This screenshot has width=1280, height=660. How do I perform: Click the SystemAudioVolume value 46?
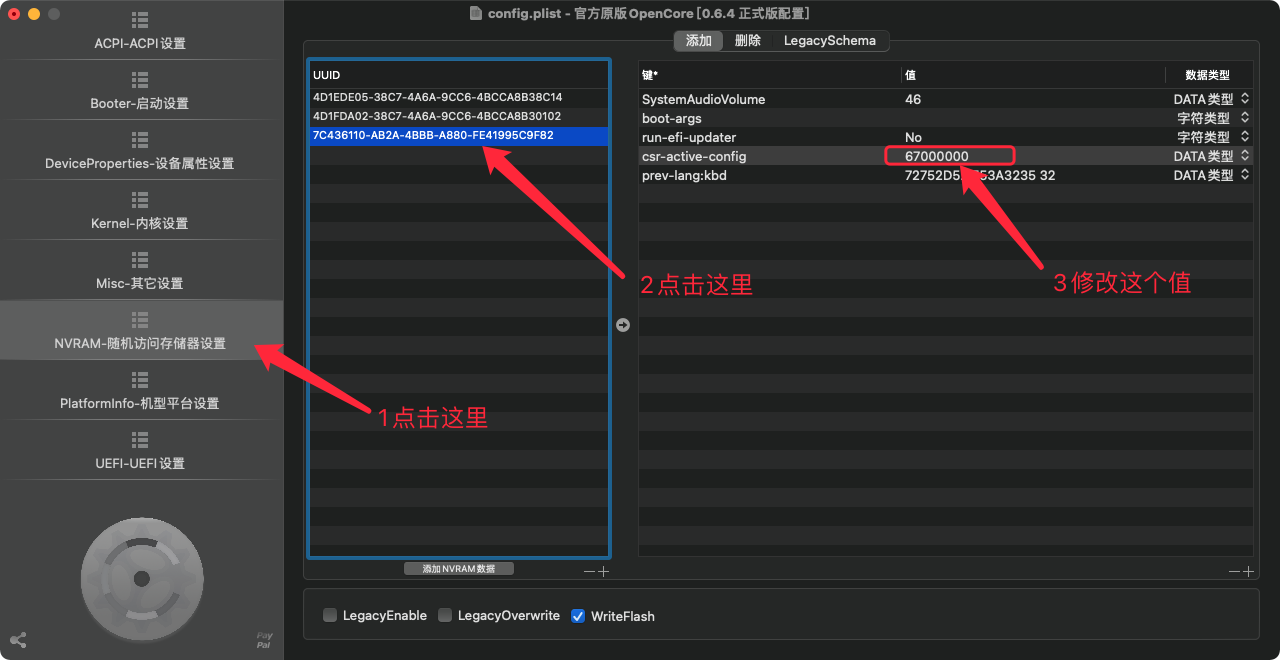[x=913, y=99]
